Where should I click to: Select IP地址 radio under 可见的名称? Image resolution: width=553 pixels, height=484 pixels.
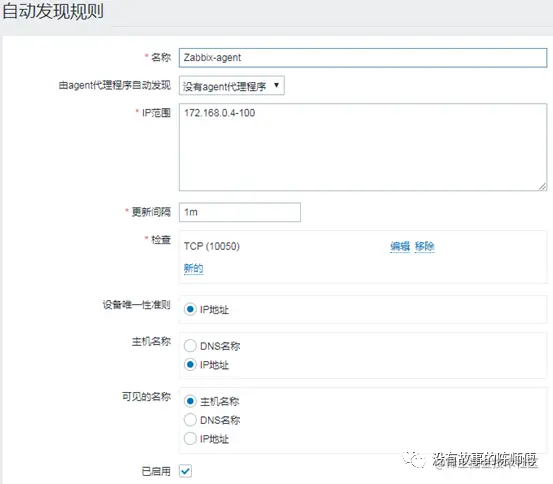tap(190, 438)
